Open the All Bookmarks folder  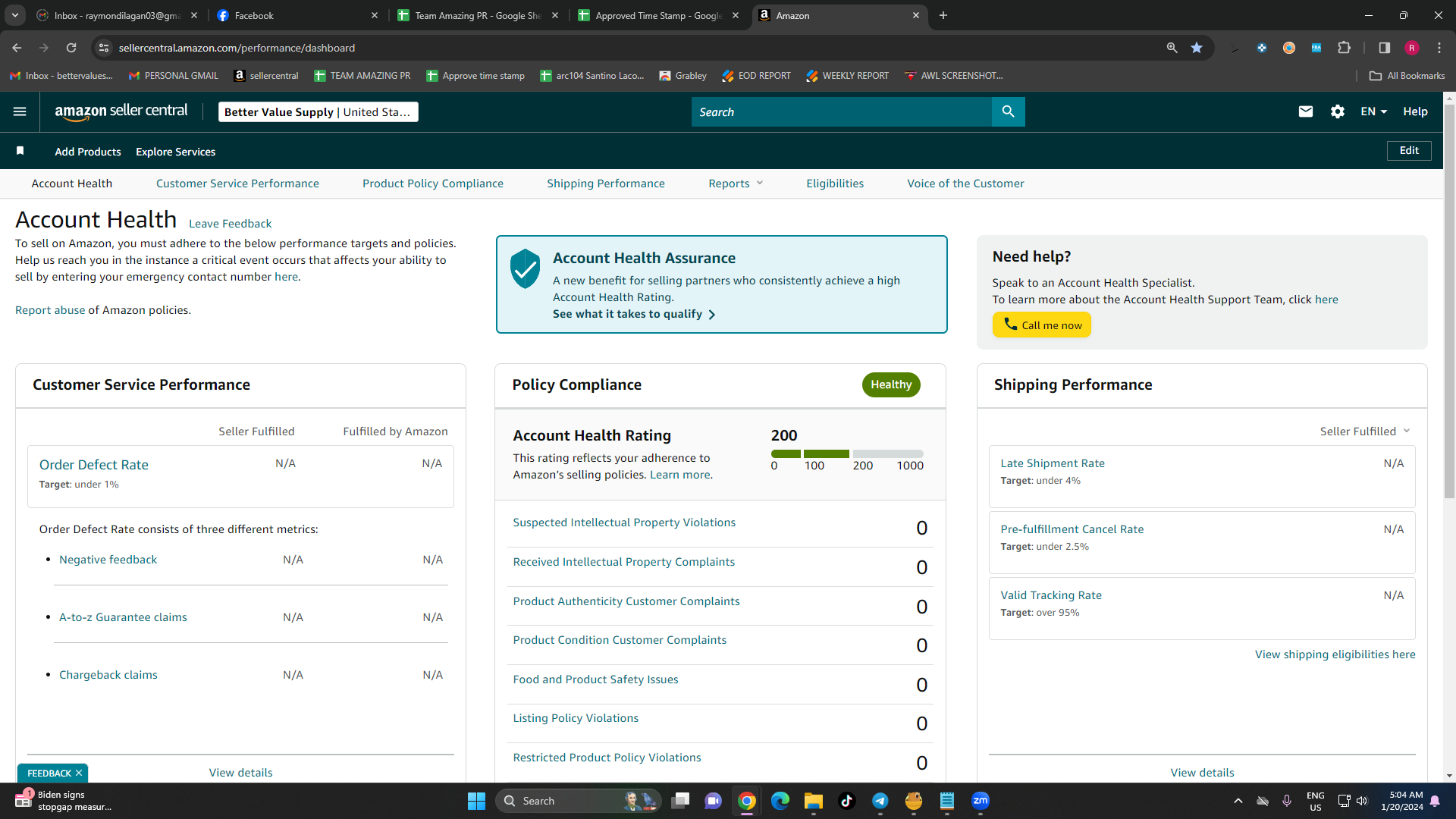(1407, 76)
